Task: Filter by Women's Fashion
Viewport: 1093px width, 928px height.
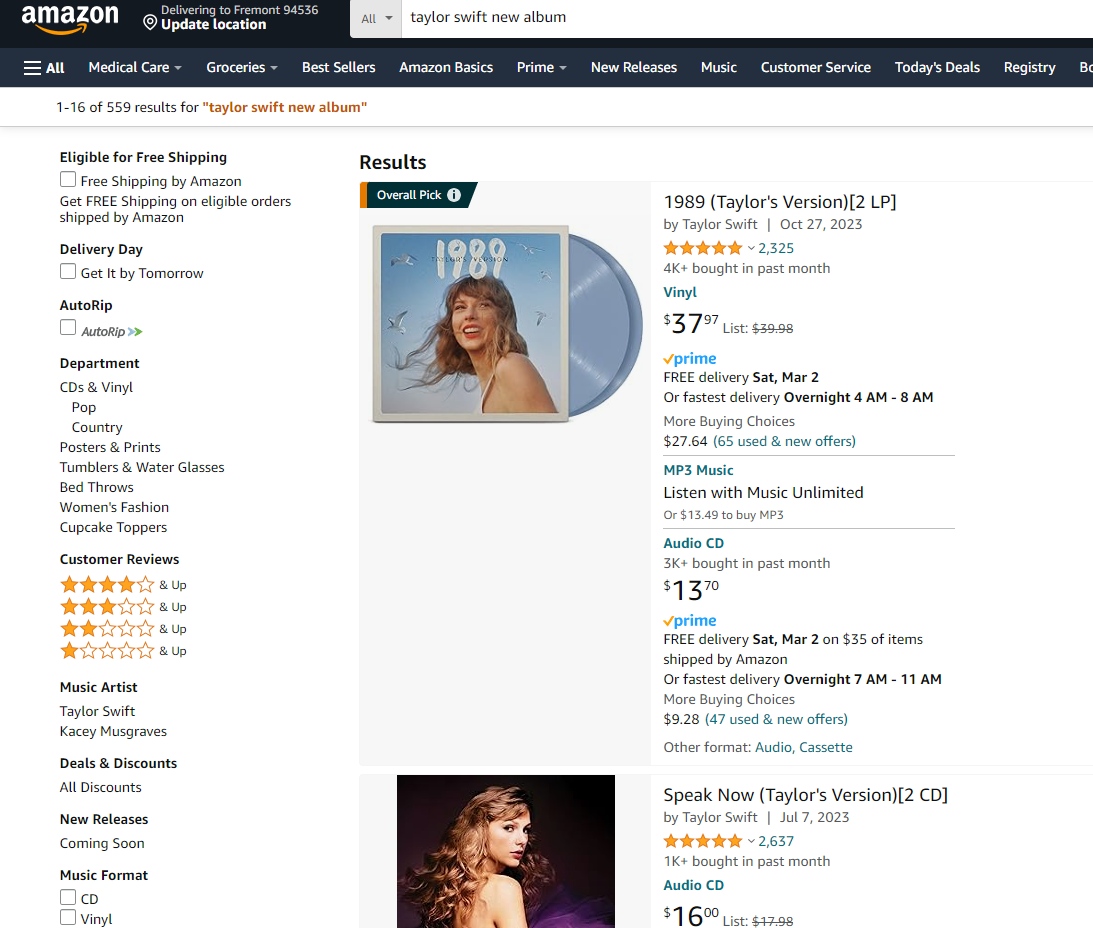Action: tap(114, 508)
